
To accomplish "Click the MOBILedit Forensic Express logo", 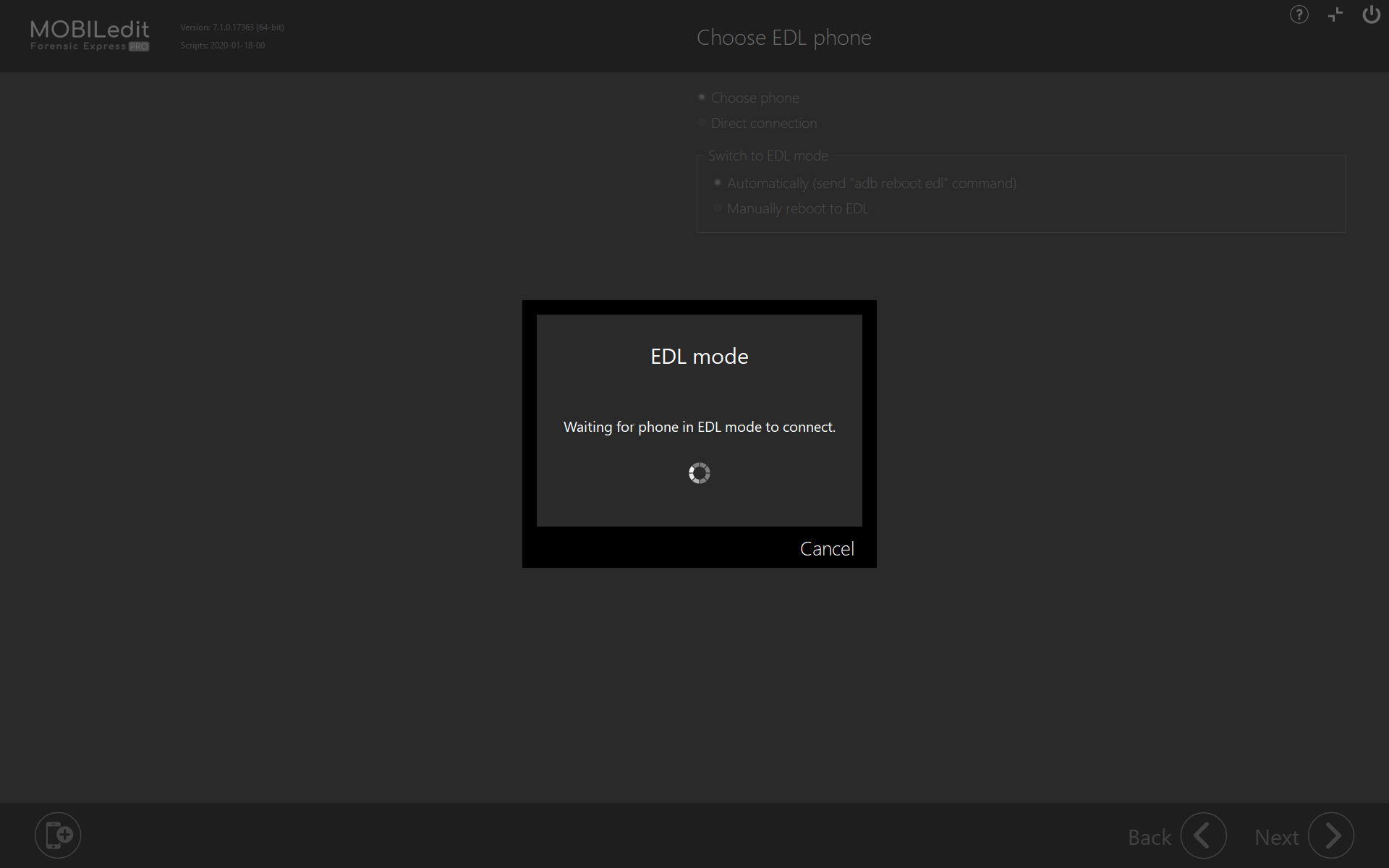I will 90,35.
